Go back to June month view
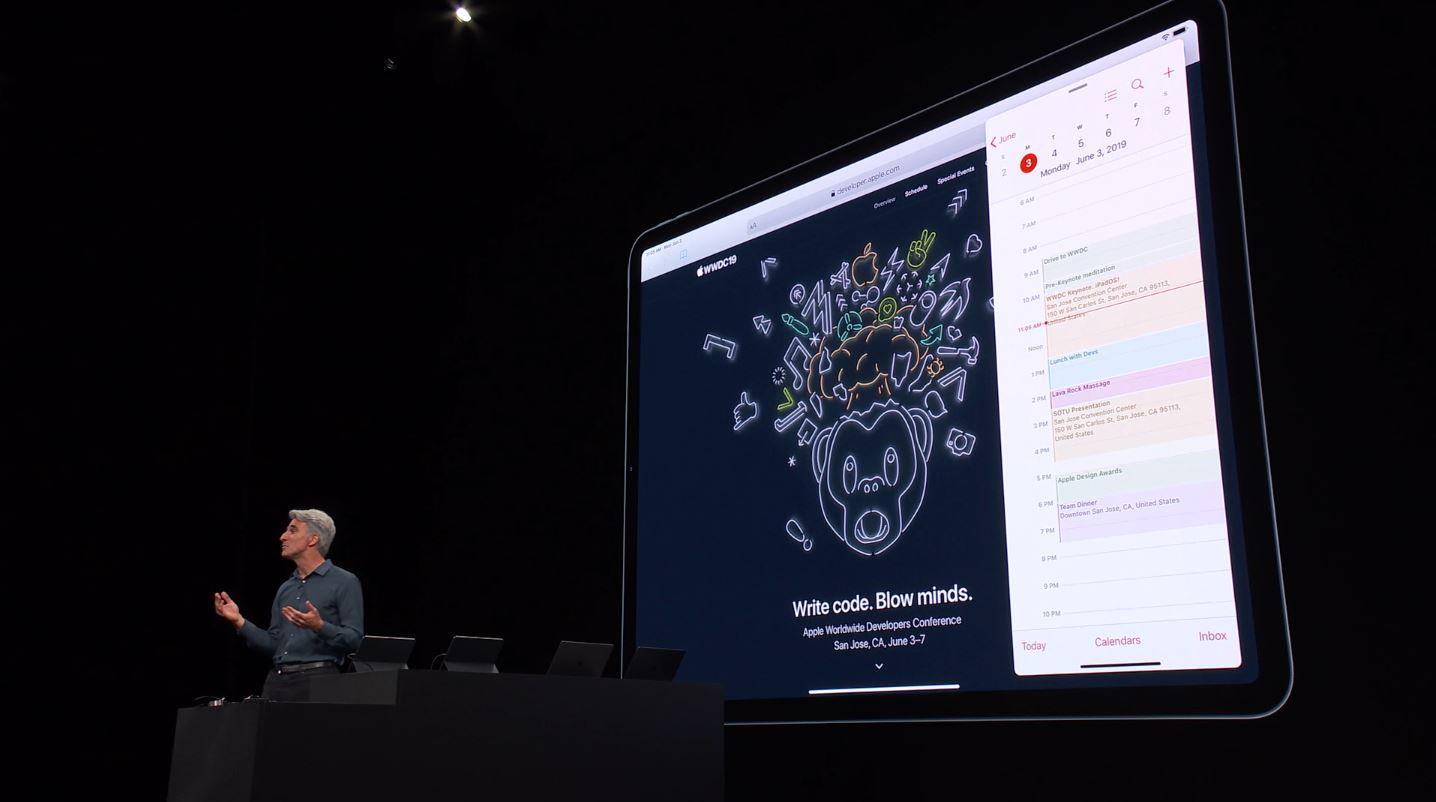 coord(1003,139)
